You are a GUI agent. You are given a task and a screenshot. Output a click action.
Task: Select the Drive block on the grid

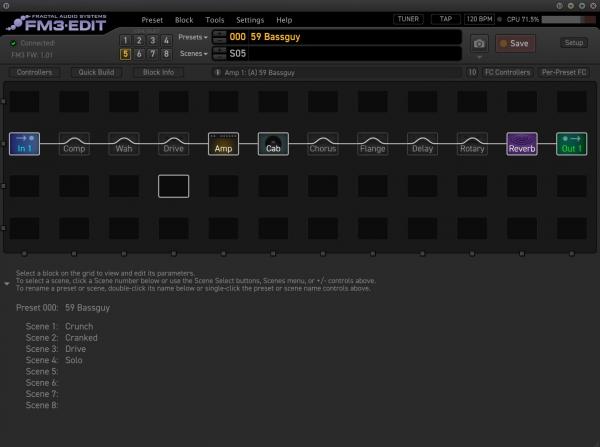point(173,144)
